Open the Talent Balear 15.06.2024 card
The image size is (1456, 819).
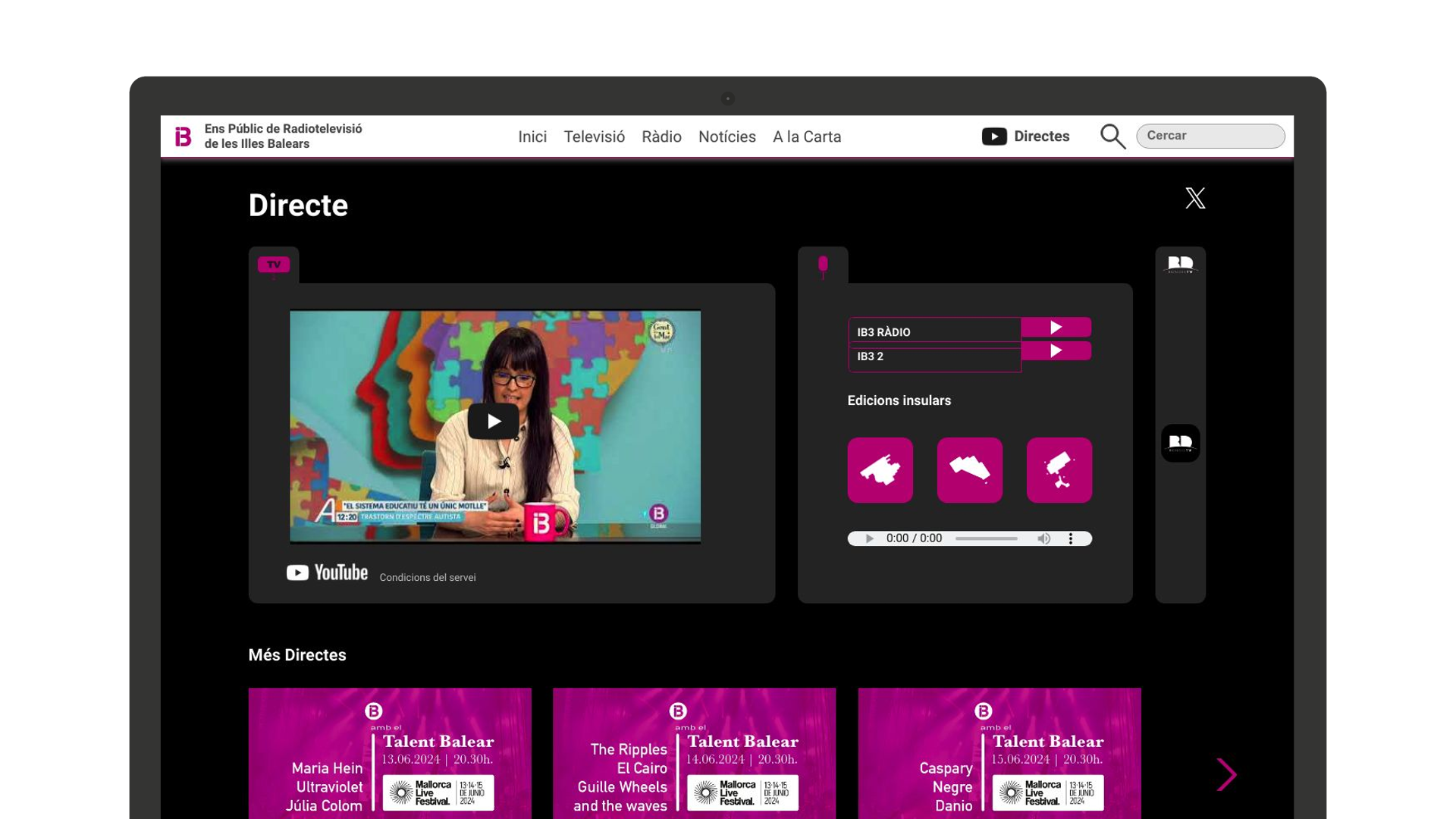pyautogui.click(x=999, y=753)
